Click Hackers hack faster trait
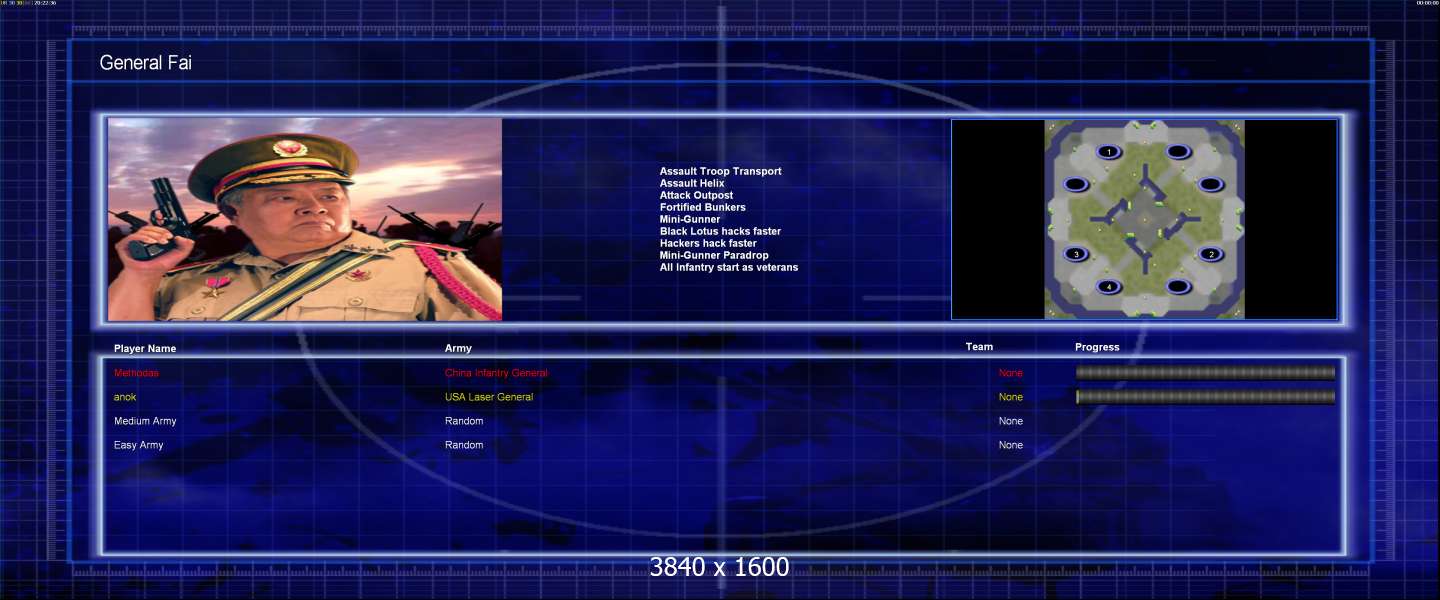This screenshot has height=600, width=1440. point(708,243)
